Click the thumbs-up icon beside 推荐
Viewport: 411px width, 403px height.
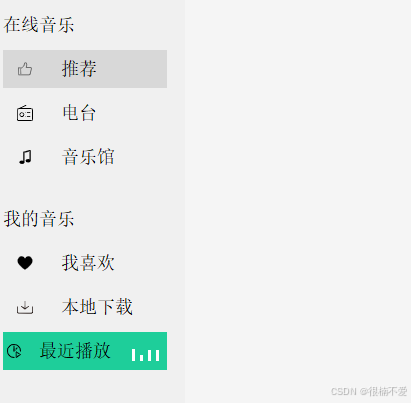pos(25,69)
